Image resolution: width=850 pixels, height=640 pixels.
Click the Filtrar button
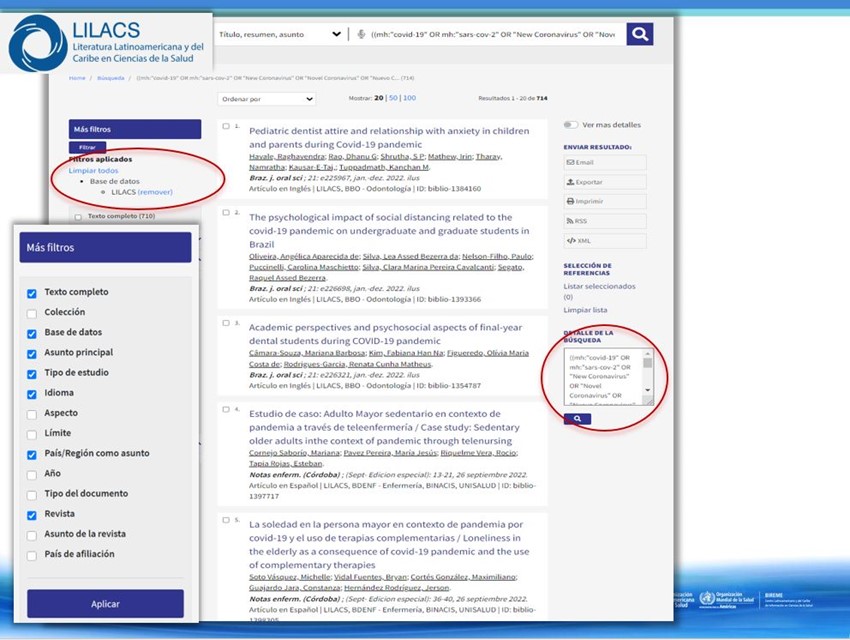click(87, 147)
